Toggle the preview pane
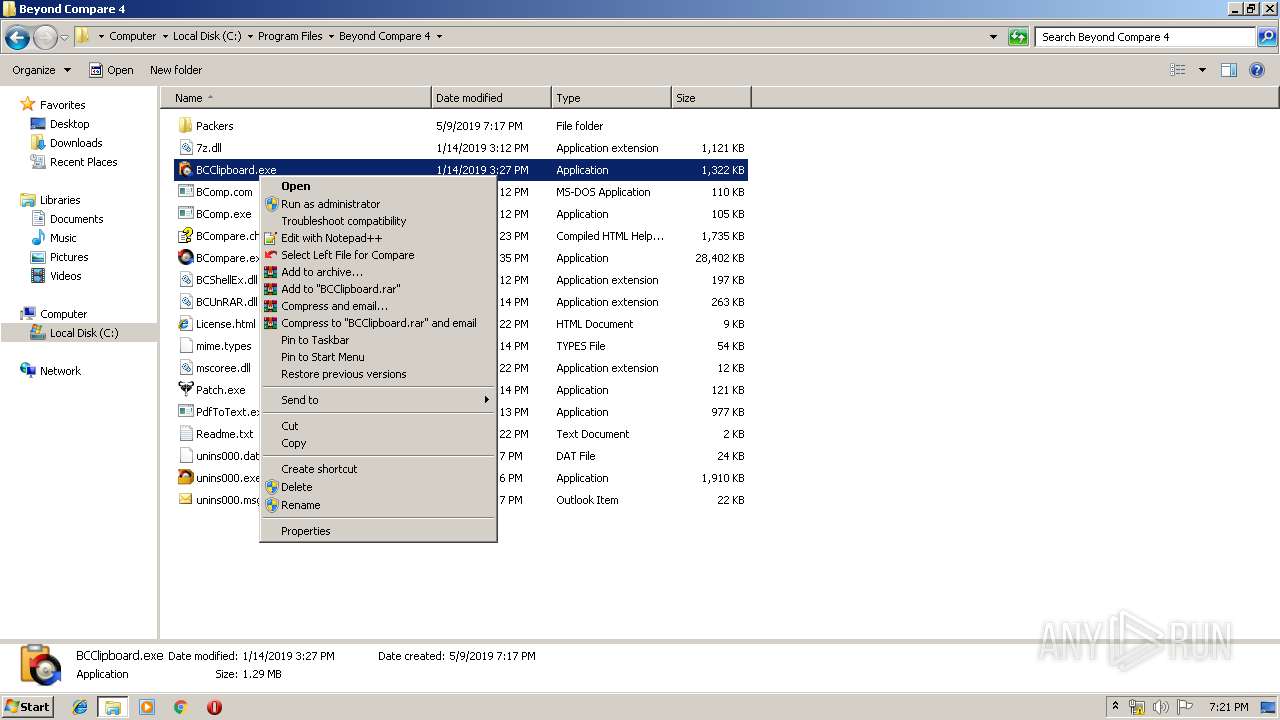 pyautogui.click(x=1229, y=70)
